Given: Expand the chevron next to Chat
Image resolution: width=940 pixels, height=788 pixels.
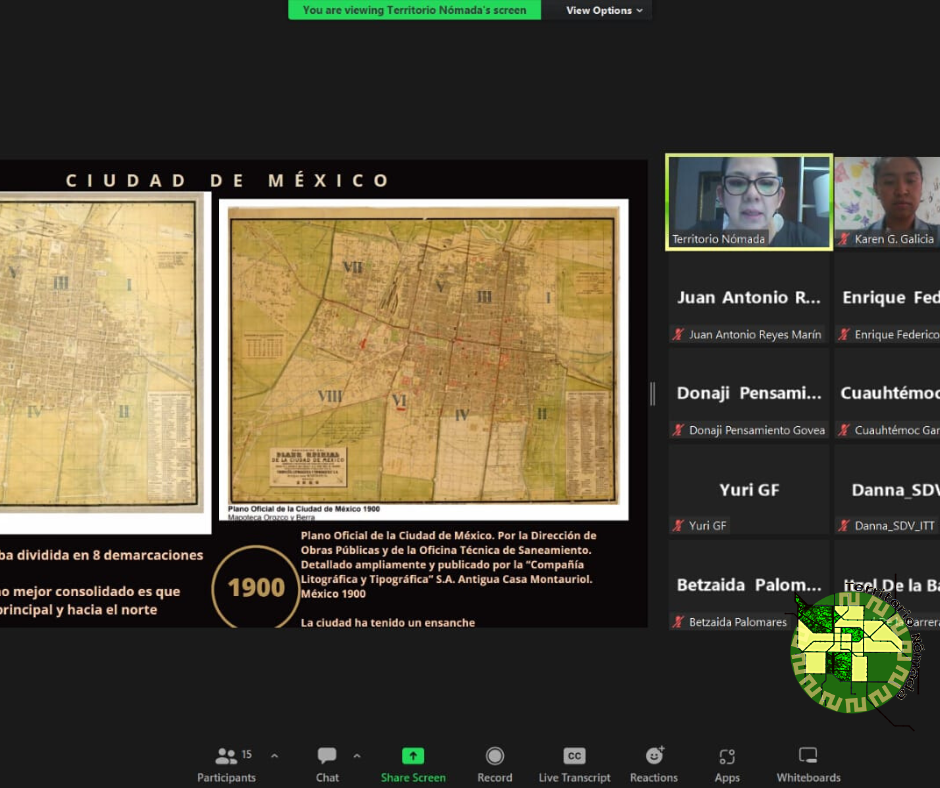Looking at the screenshot, I should [x=357, y=756].
